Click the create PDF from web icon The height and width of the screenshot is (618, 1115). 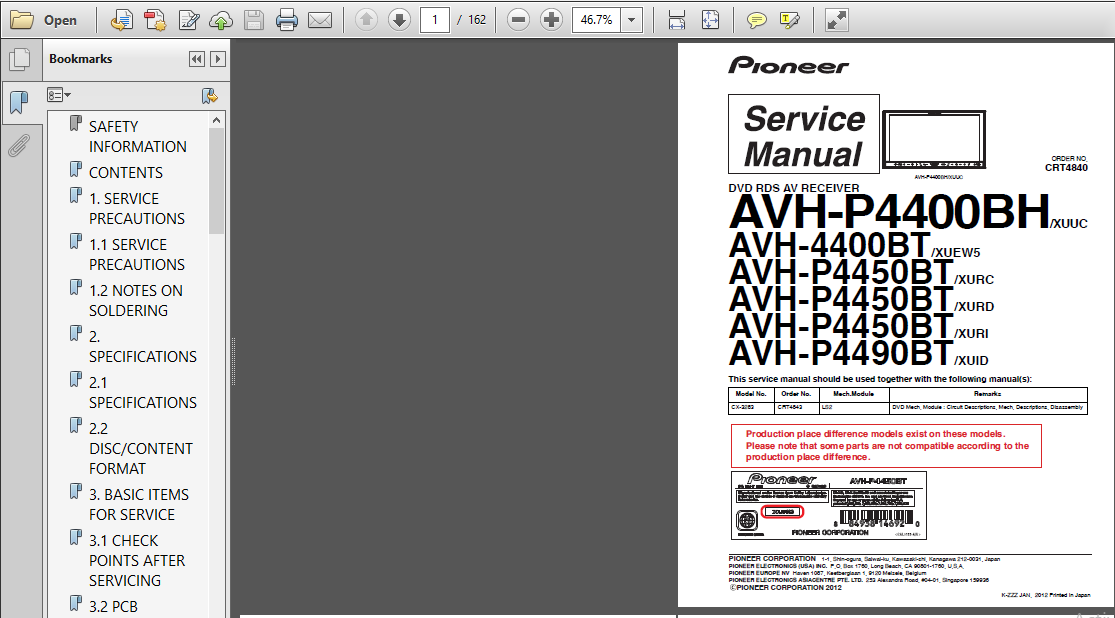(x=122, y=20)
